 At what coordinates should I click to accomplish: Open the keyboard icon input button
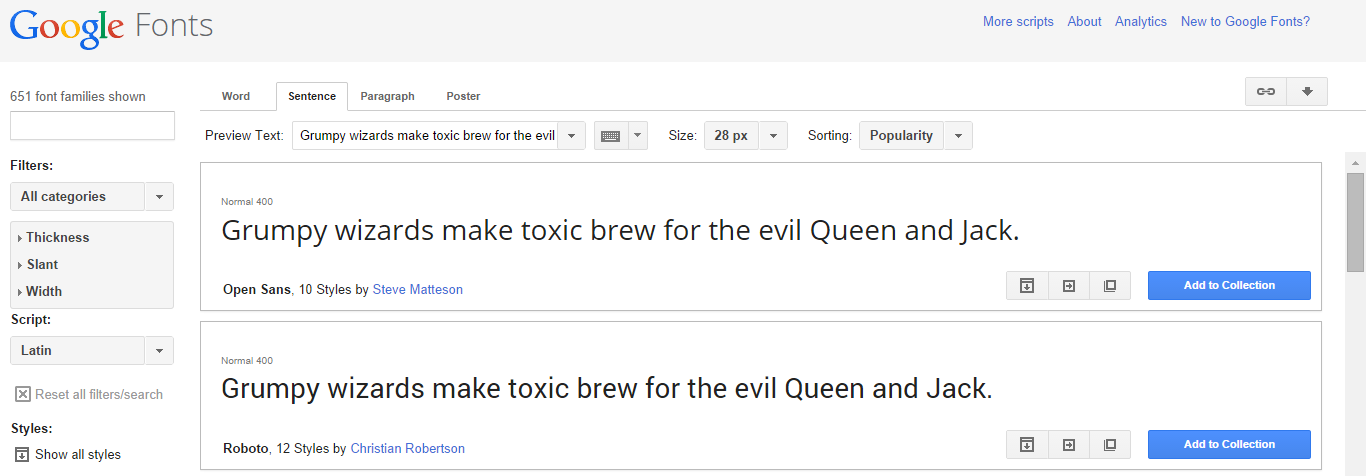point(611,136)
